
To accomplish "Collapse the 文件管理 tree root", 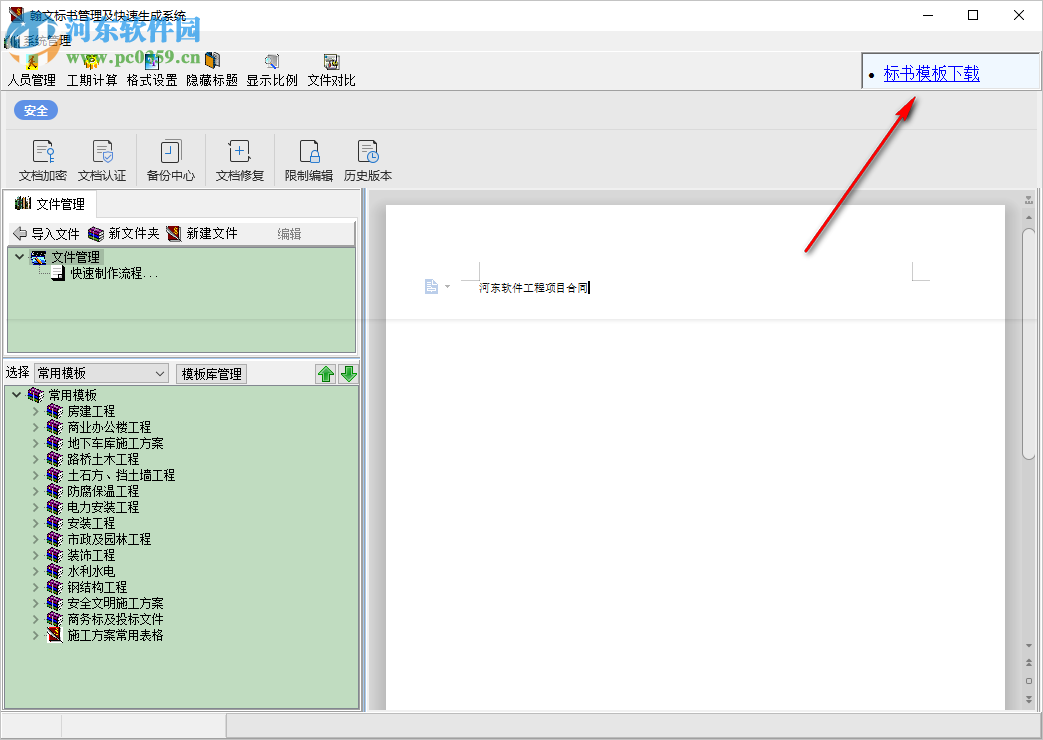I will click(x=19, y=257).
